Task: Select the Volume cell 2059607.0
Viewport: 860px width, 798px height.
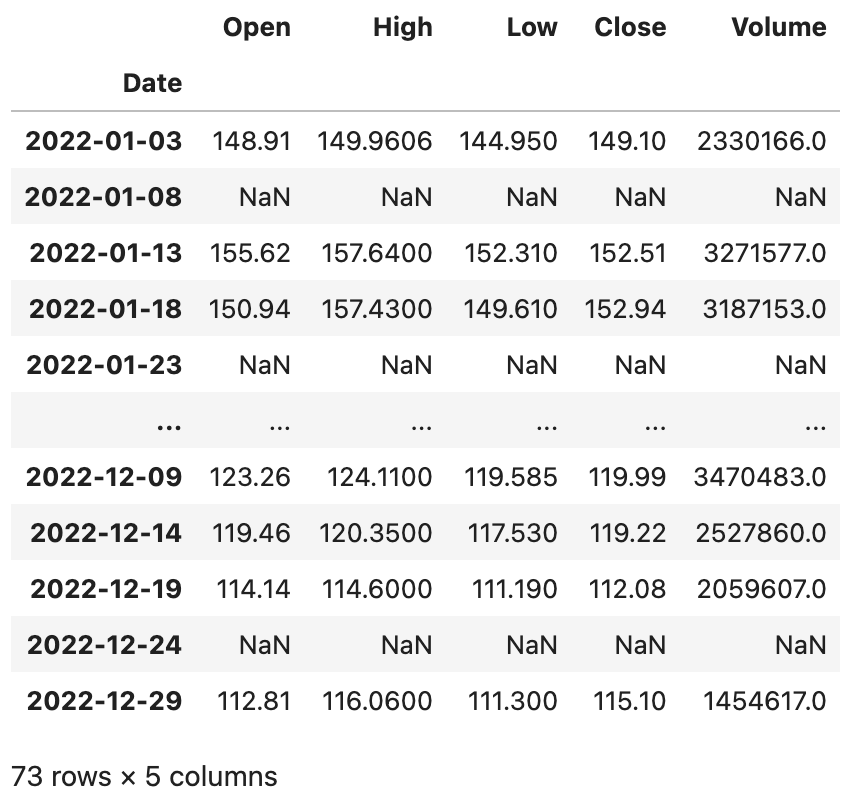Action: pos(760,589)
